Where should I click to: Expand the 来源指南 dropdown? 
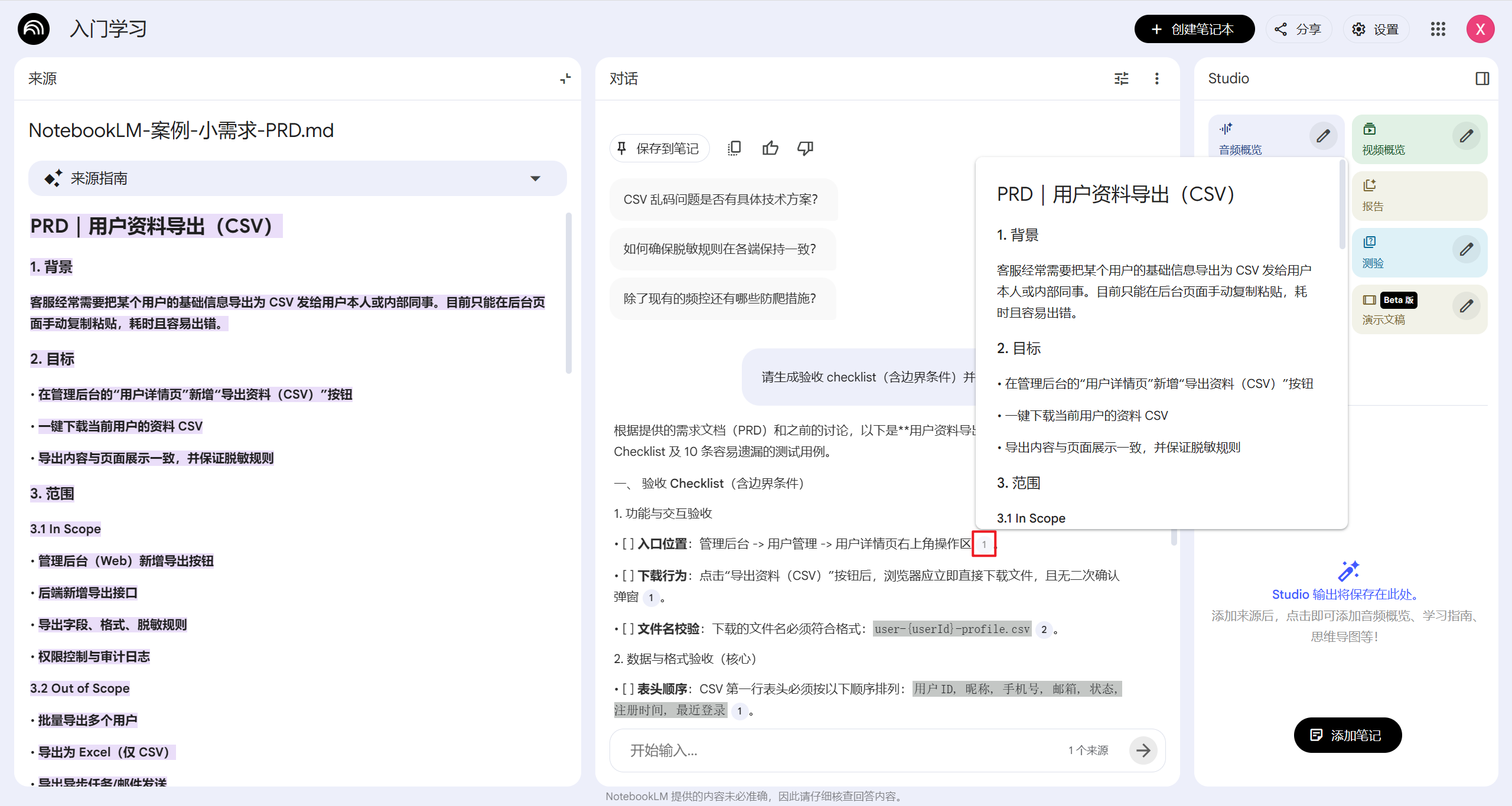tap(298, 178)
